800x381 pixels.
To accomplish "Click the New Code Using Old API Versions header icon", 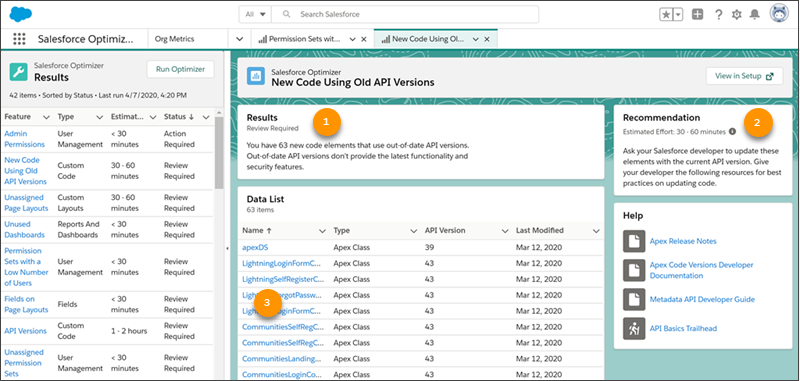I will 256,76.
